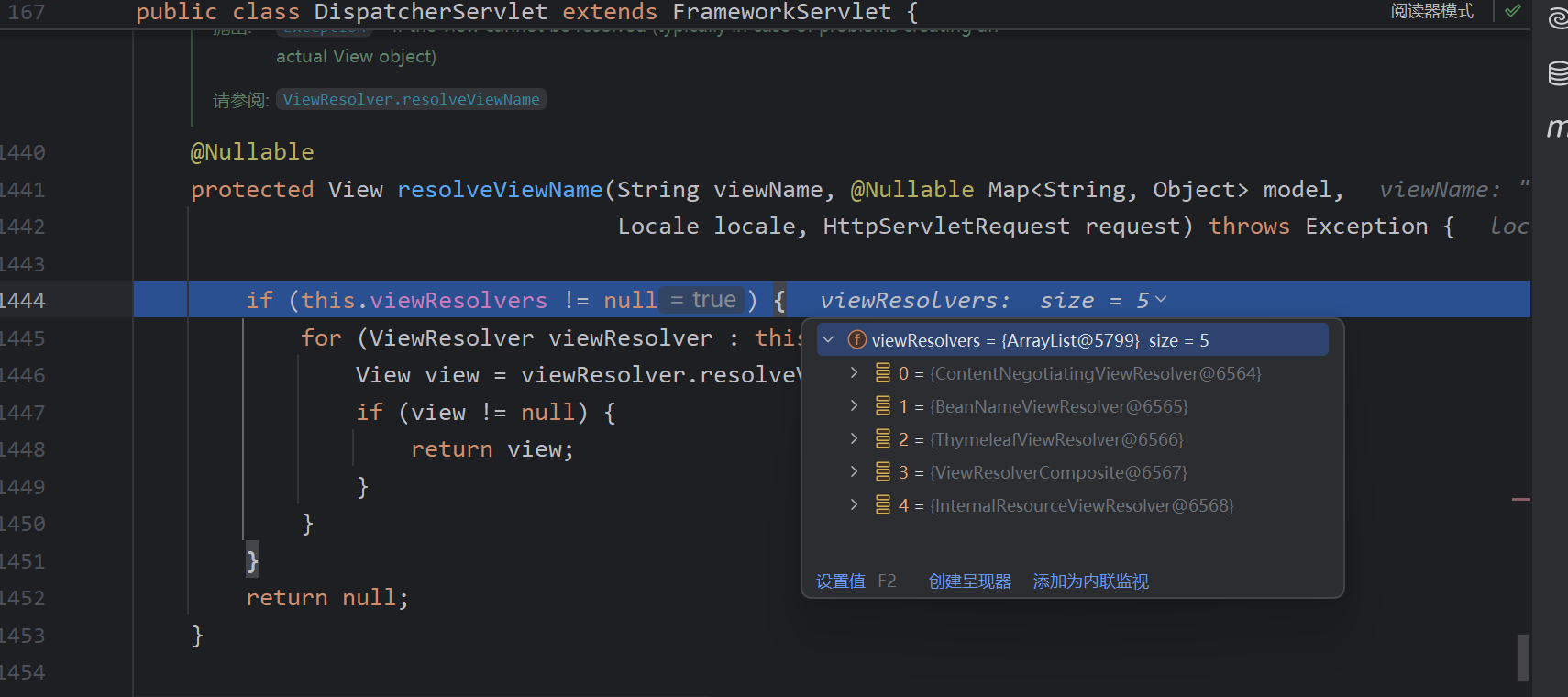Click 'return null;' statement text
1568x697 pixels.
point(327,598)
